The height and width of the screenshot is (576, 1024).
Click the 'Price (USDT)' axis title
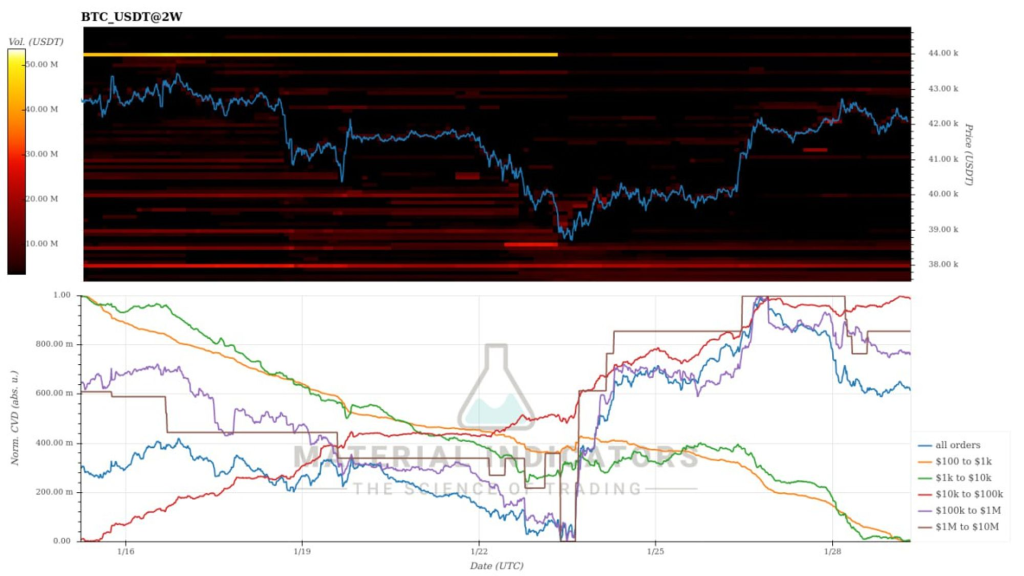[x=968, y=155]
